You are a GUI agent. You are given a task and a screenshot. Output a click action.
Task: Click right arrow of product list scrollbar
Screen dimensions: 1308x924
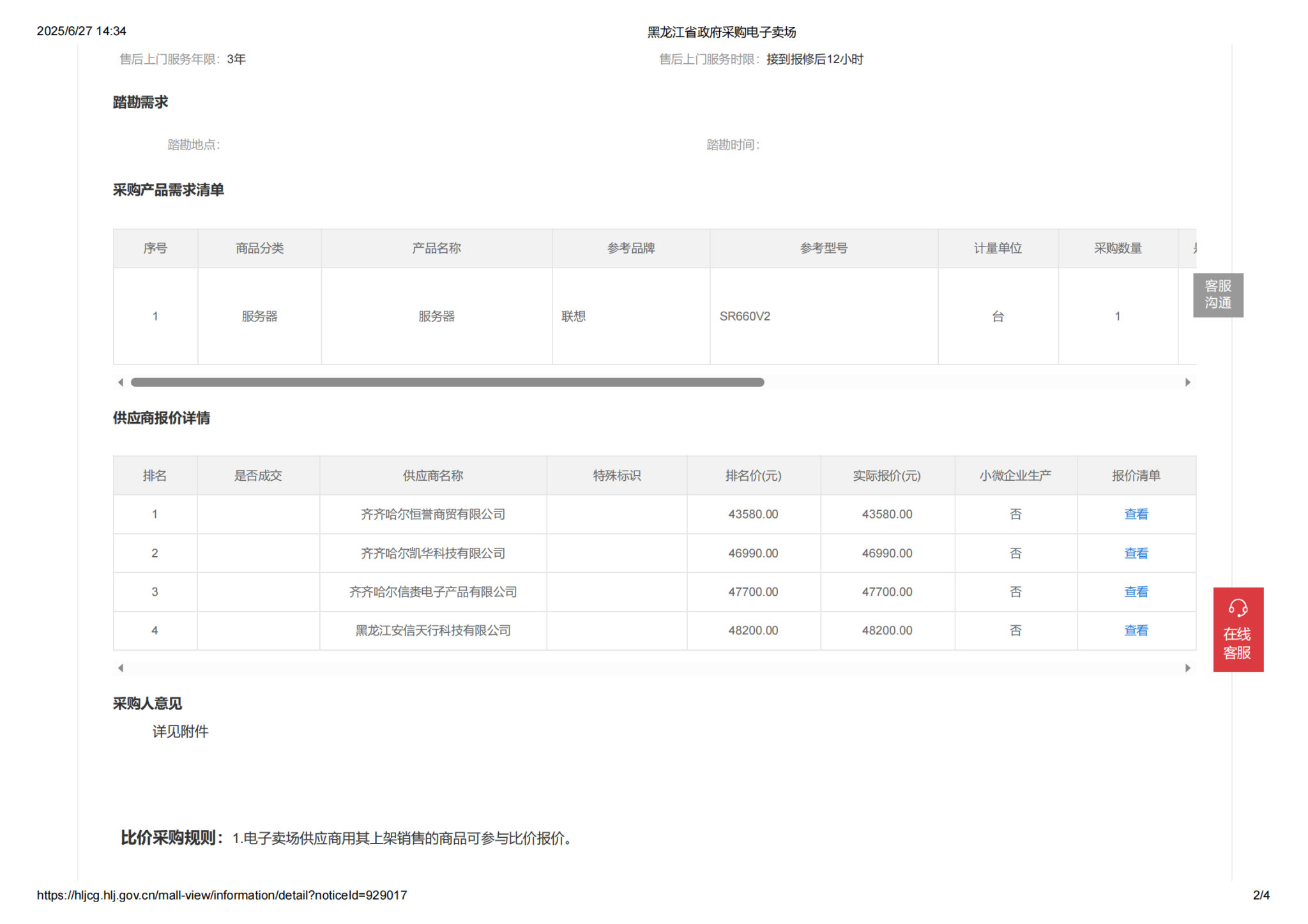(1187, 382)
